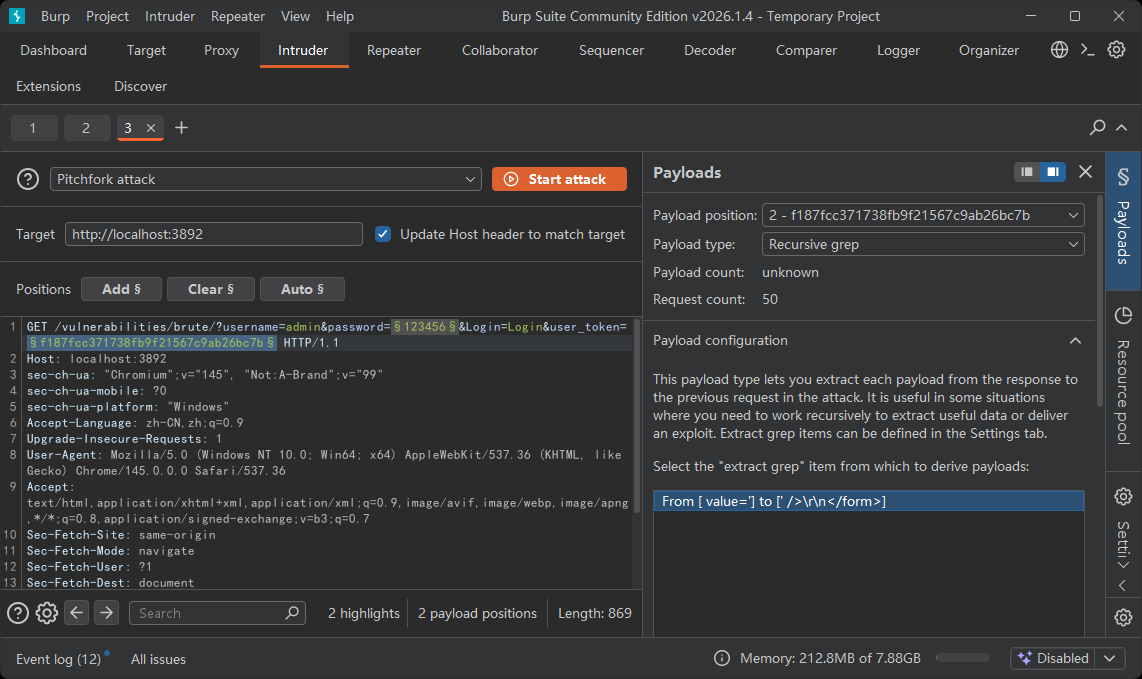
Task: Open Resource pool side panel icon
Action: tap(1123, 315)
